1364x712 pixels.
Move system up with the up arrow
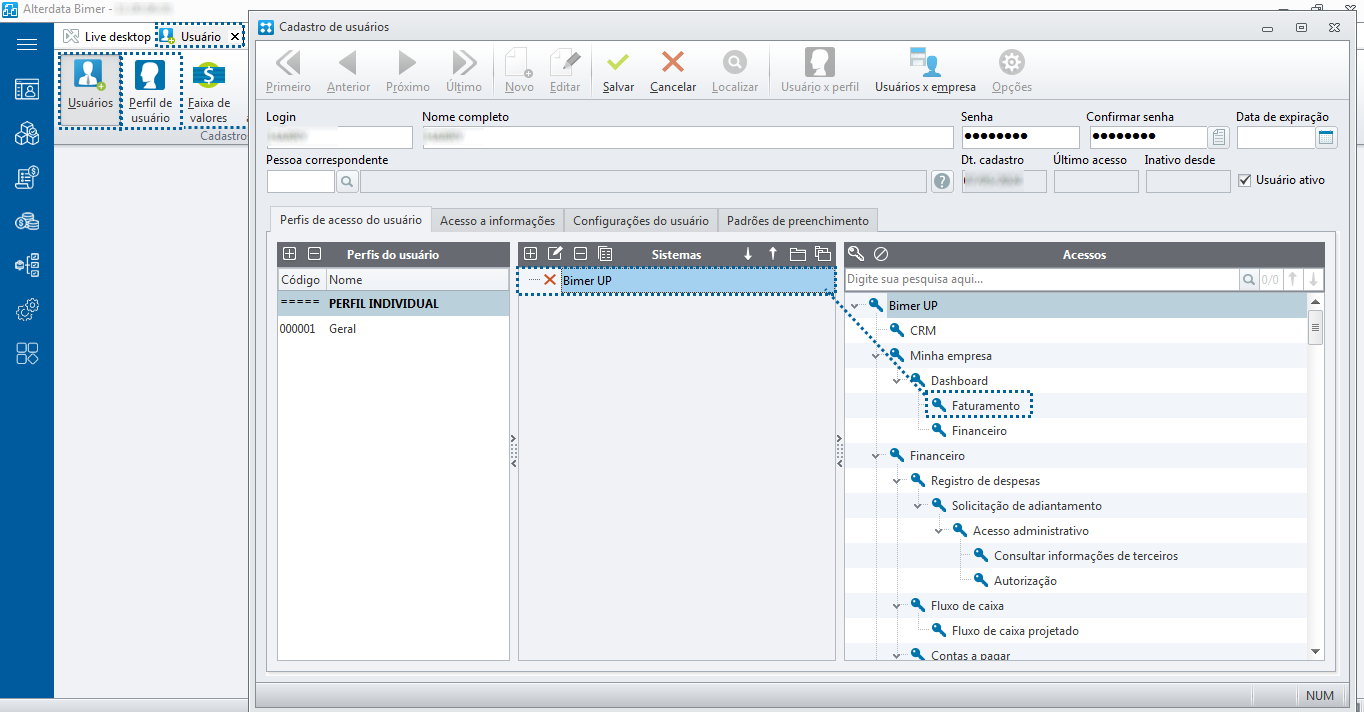coord(773,254)
